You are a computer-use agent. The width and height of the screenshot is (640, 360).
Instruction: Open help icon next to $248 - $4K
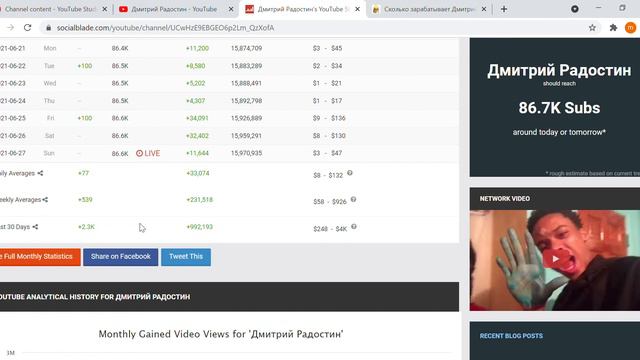[x=354, y=227]
